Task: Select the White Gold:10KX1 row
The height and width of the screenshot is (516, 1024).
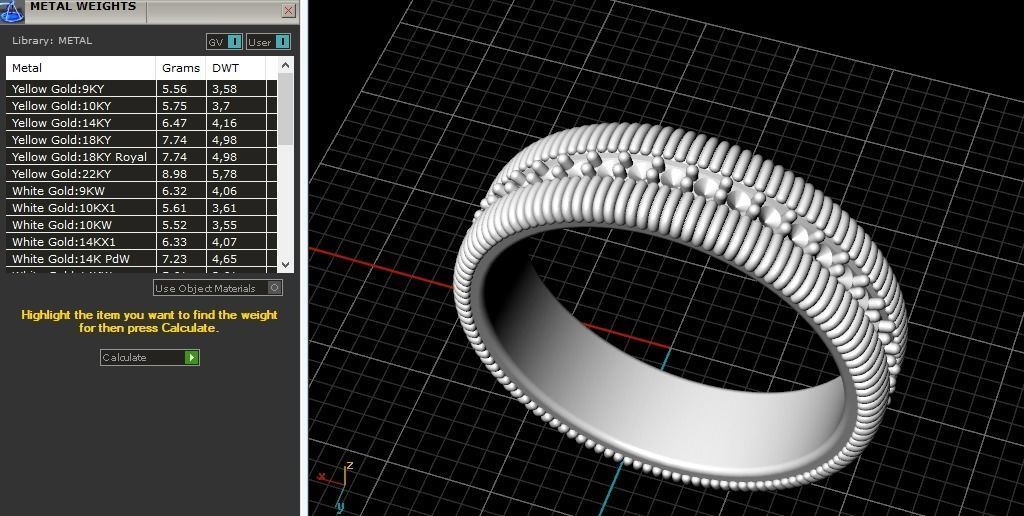Action: click(x=142, y=208)
